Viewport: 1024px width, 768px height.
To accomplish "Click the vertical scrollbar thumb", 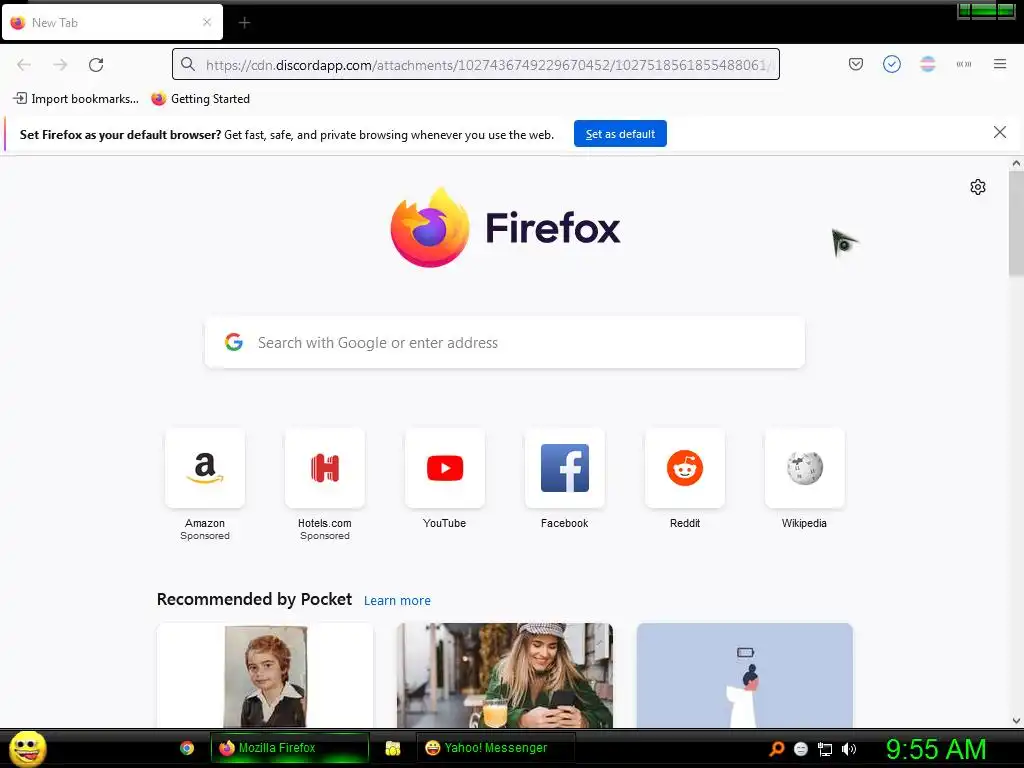I will pyautogui.click(x=1016, y=223).
